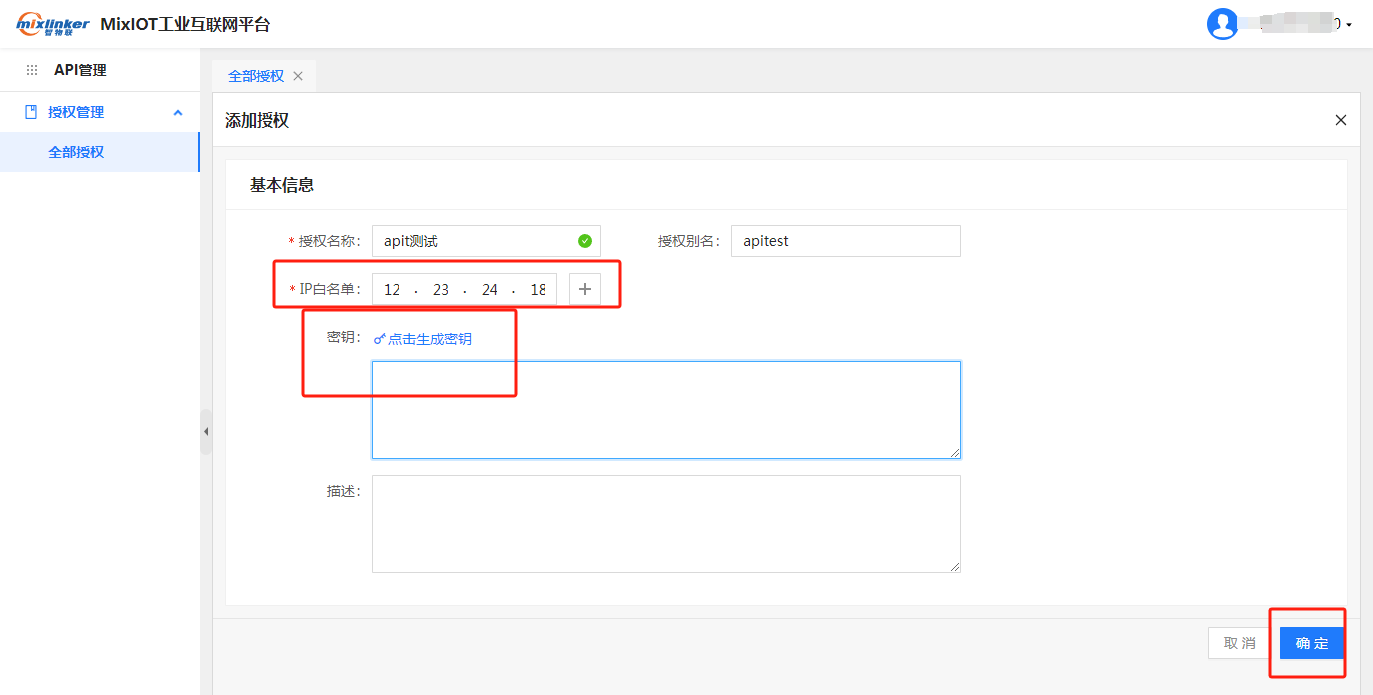Click 点击生成密钥 link

[423, 339]
